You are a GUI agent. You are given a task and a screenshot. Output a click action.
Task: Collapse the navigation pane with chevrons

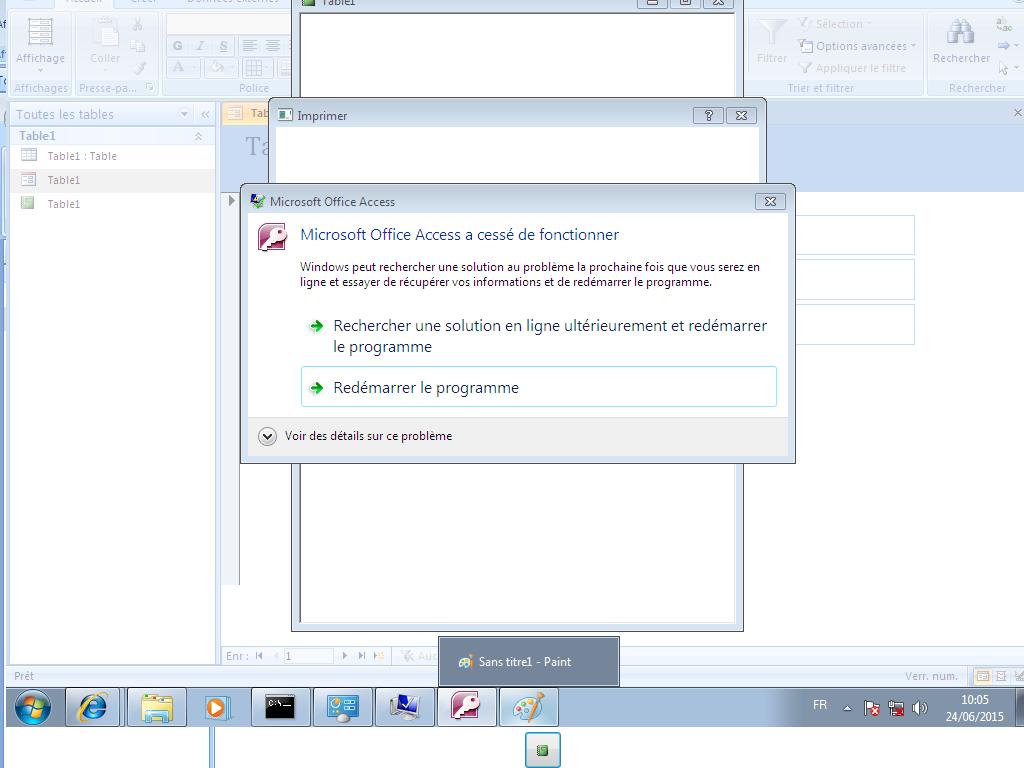(205, 114)
